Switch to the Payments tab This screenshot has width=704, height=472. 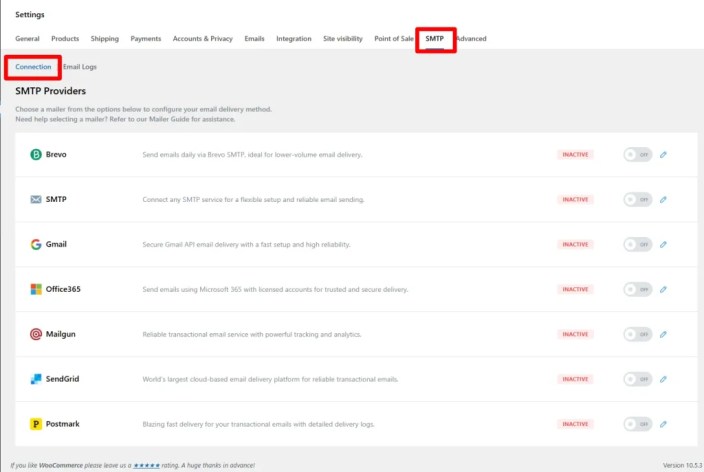click(145, 39)
